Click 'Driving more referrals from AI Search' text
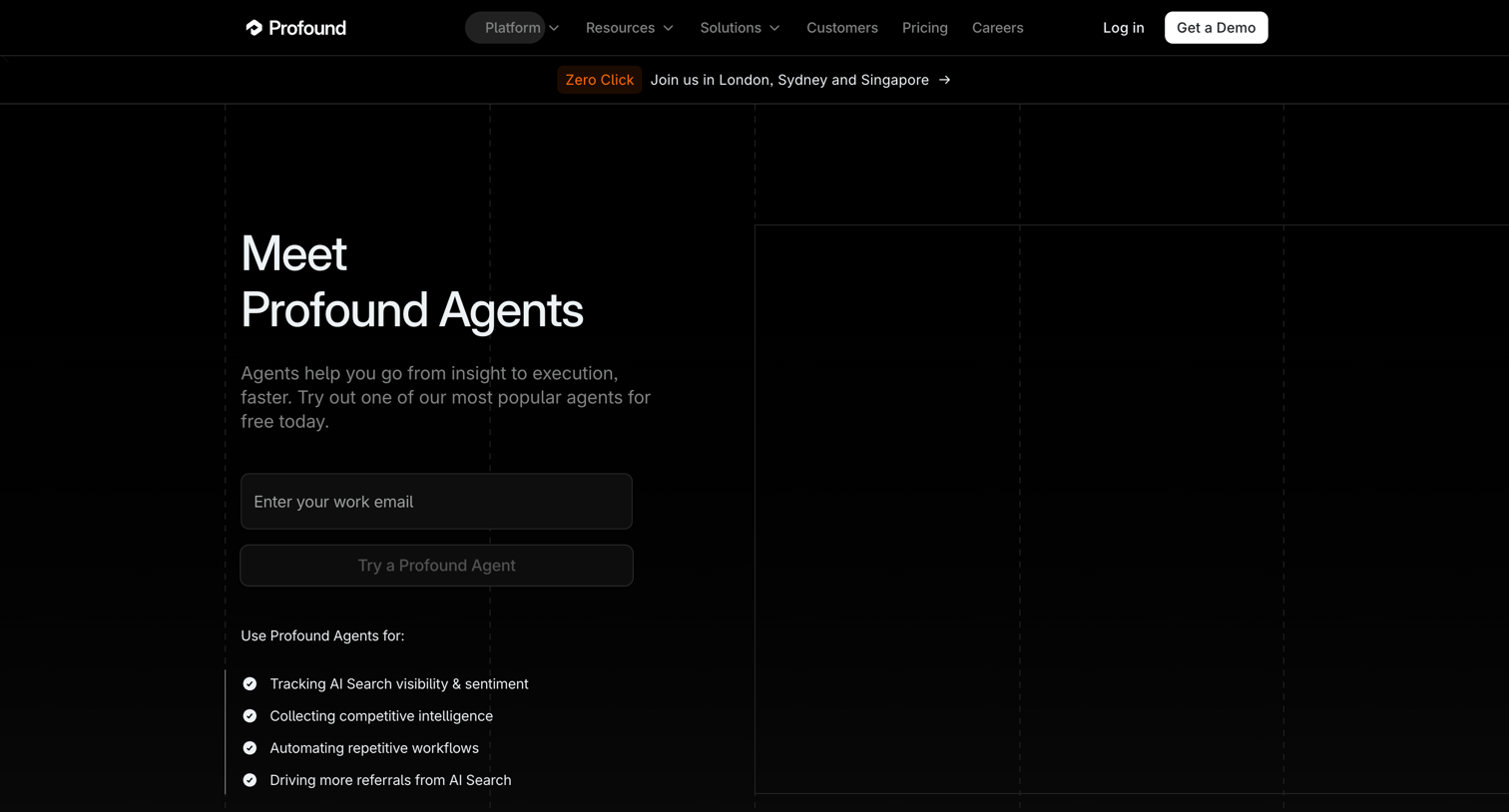The image size is (1509, 812). [390, 780]
